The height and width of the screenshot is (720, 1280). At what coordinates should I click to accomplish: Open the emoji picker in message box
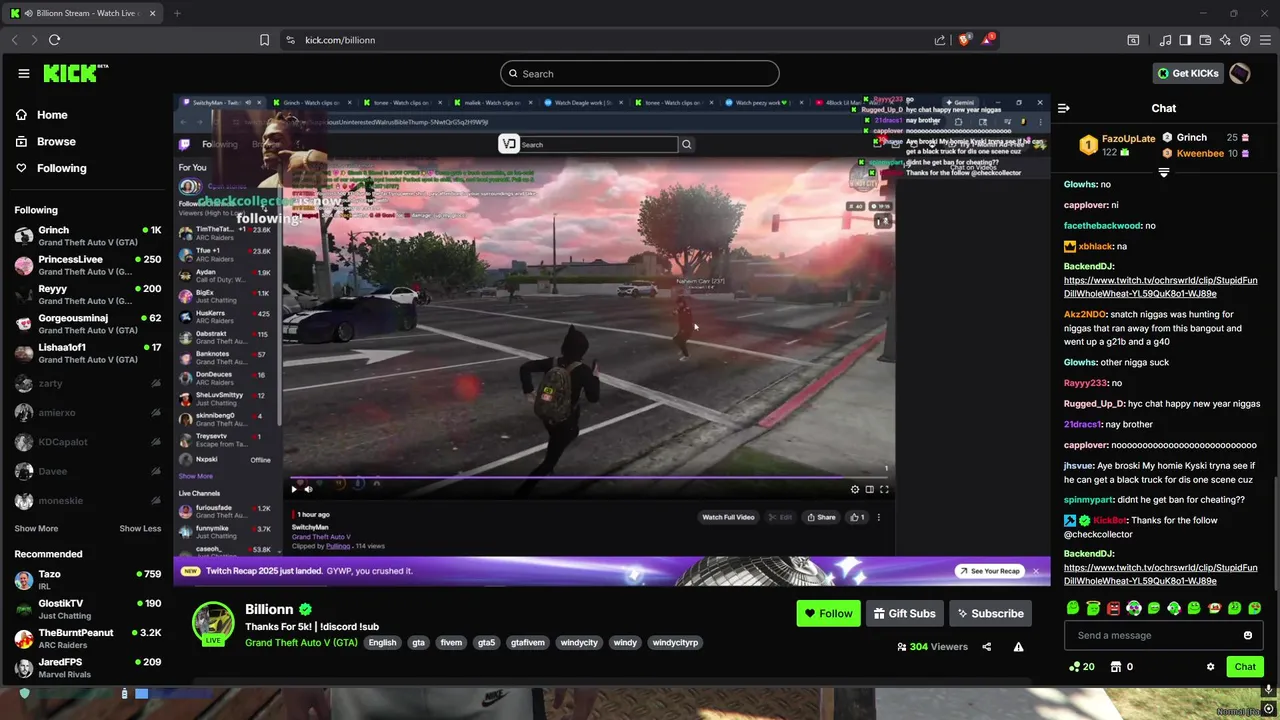pos(1248,635)
